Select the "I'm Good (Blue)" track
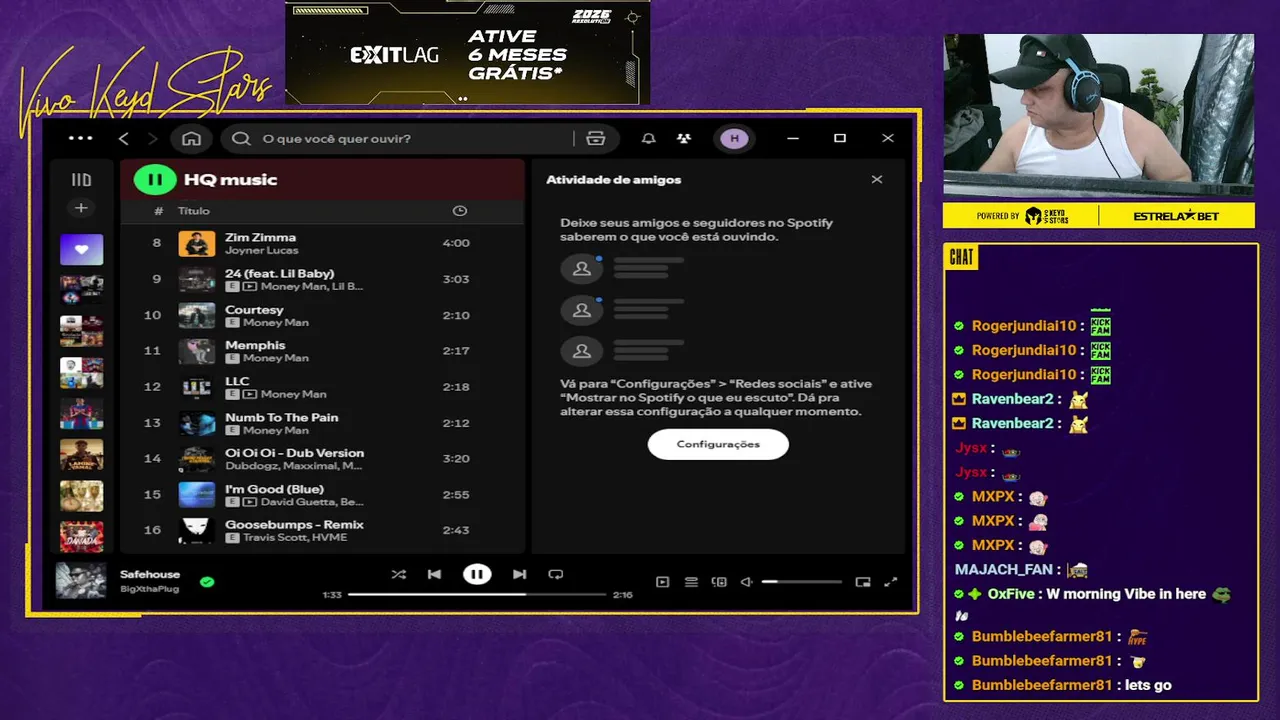 pos(274,489)
